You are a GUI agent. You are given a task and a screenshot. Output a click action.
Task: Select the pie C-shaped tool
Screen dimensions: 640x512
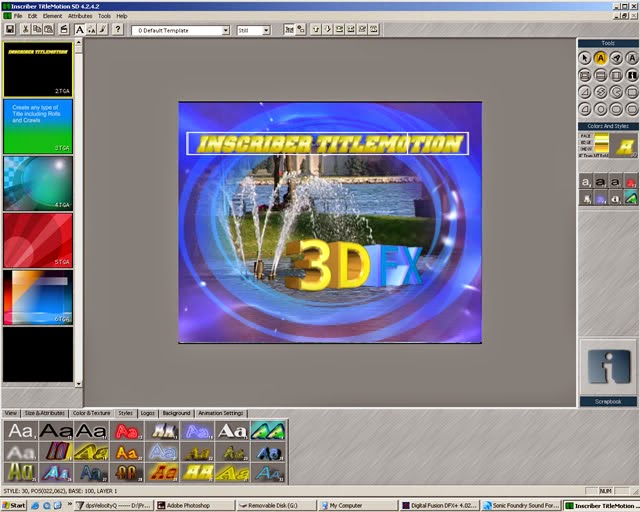pyautogui.click(x=616, y=92)
